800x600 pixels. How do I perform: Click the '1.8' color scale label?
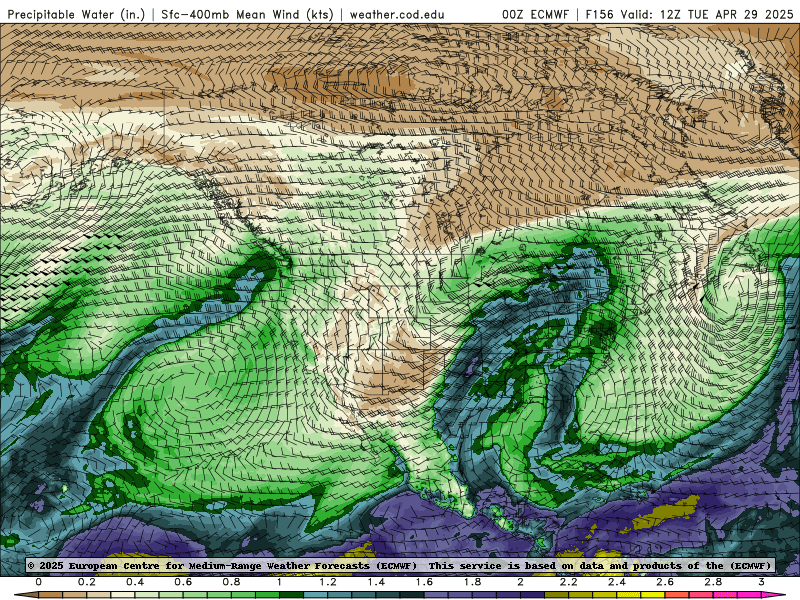coord(472,582)
